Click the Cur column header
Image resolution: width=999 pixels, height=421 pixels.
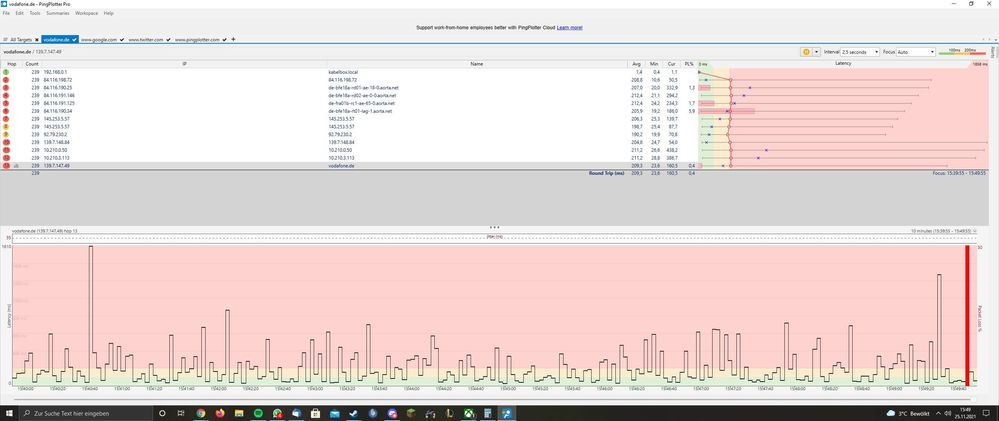(x=671, y=64)
